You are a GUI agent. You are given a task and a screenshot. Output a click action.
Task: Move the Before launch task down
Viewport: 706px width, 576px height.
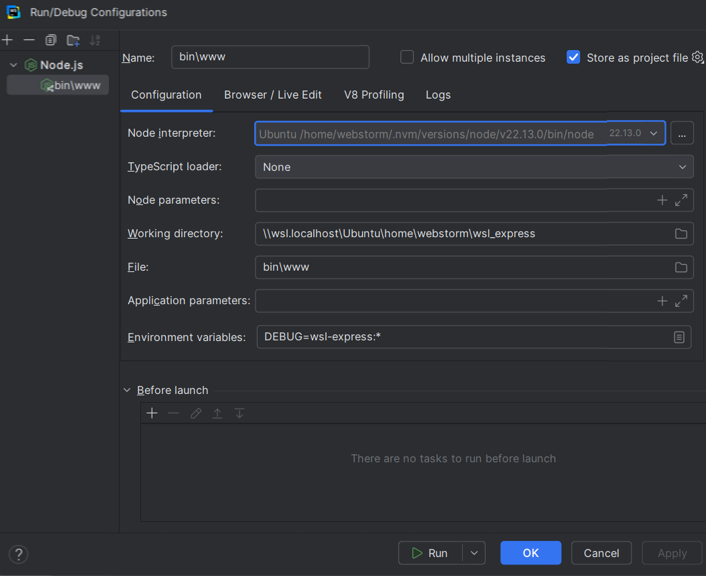tap(239, 413)
